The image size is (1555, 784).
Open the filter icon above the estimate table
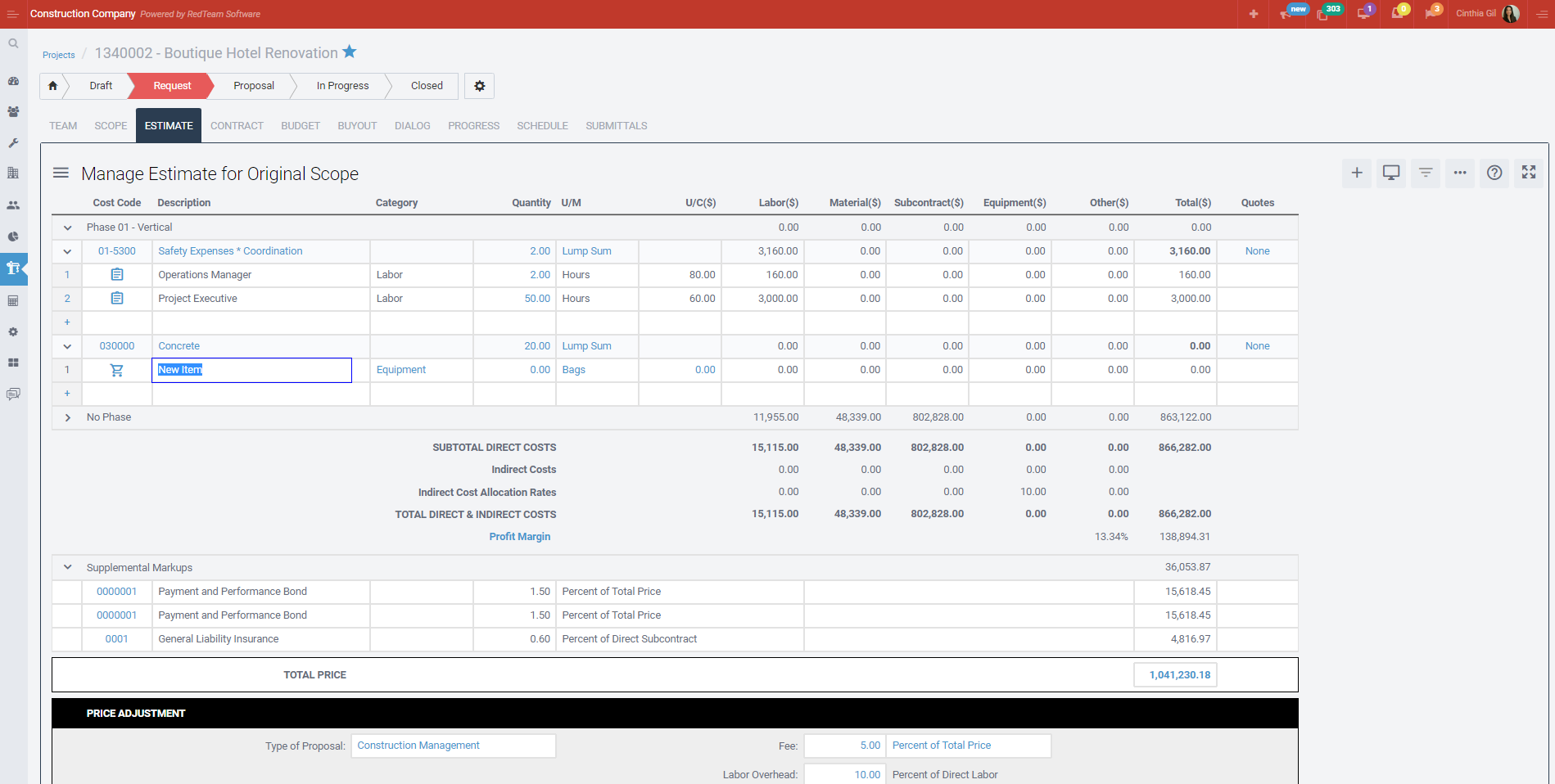[1425, 173]
